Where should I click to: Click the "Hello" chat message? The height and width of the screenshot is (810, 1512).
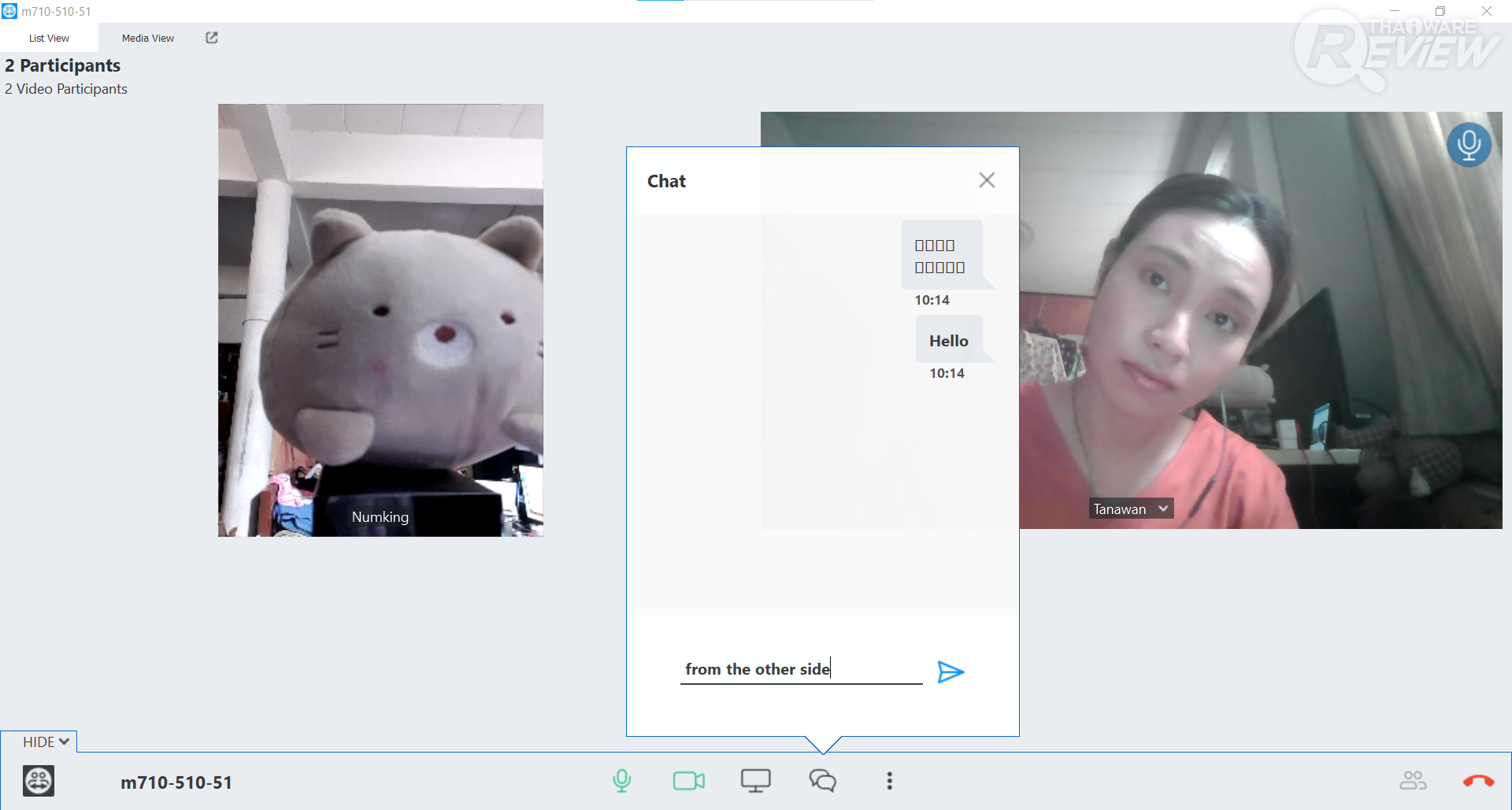click(x=949, y=341)
